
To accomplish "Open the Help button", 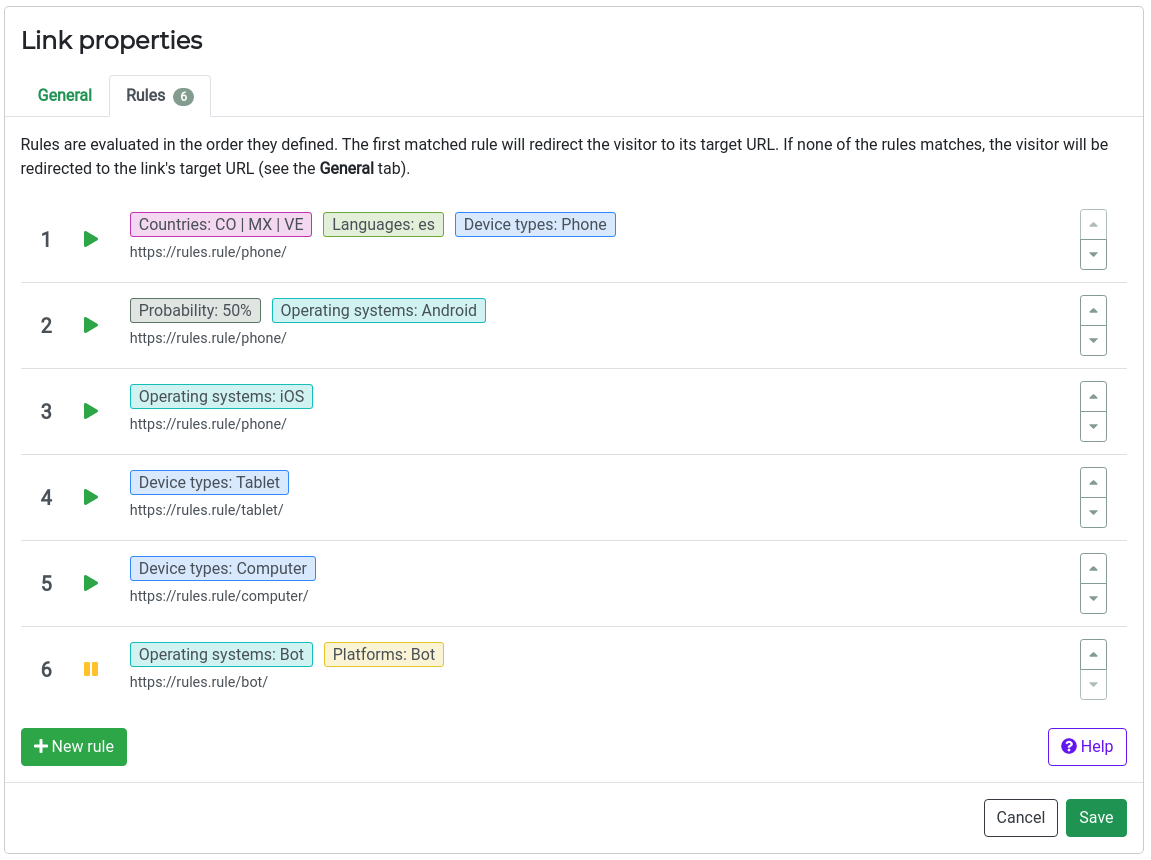I will pos(1087,746).
